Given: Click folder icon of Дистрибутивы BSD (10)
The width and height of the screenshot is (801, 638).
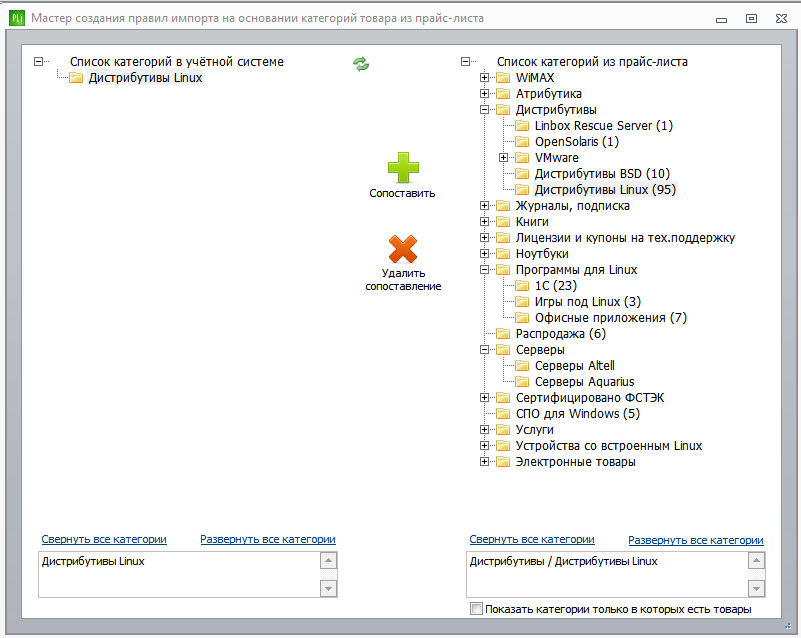Looking at the screenshot, I should pyautogui.click(x=522, y=174).
